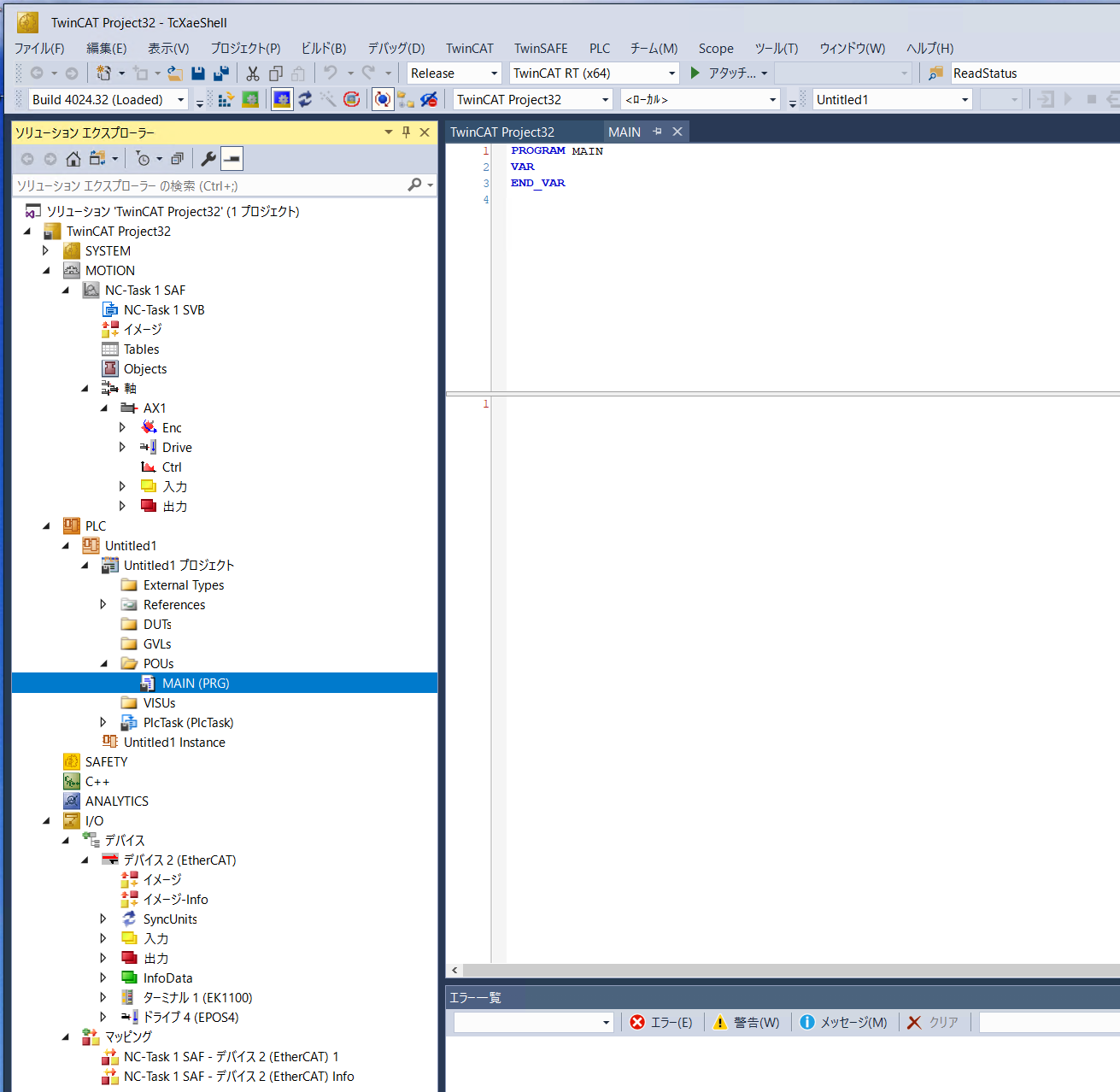Expand the References folder node
This screenshot has width=1120, height=1092.
(103, 605)
